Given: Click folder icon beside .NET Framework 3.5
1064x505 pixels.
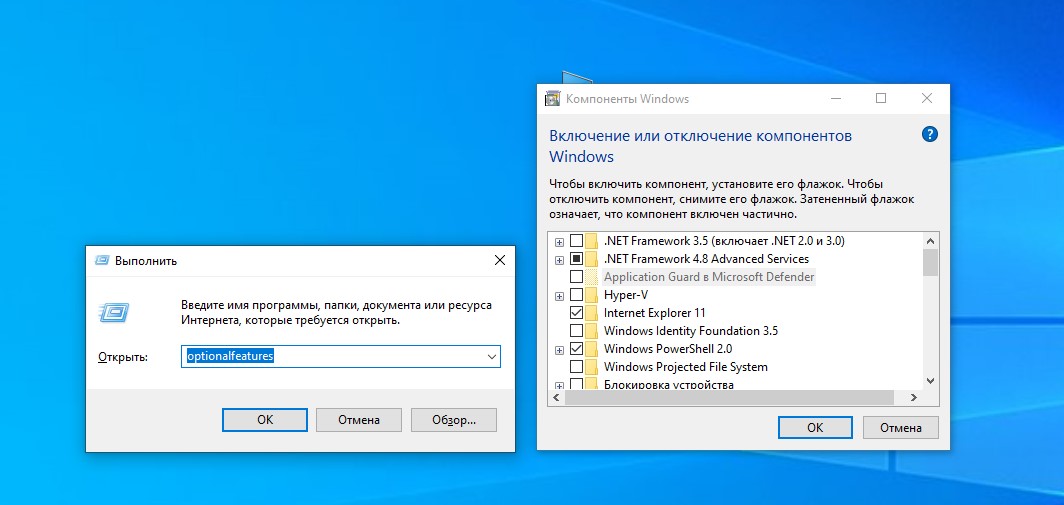Looking at the screenshot, I should pyautogui.click(x=592, y=241).
